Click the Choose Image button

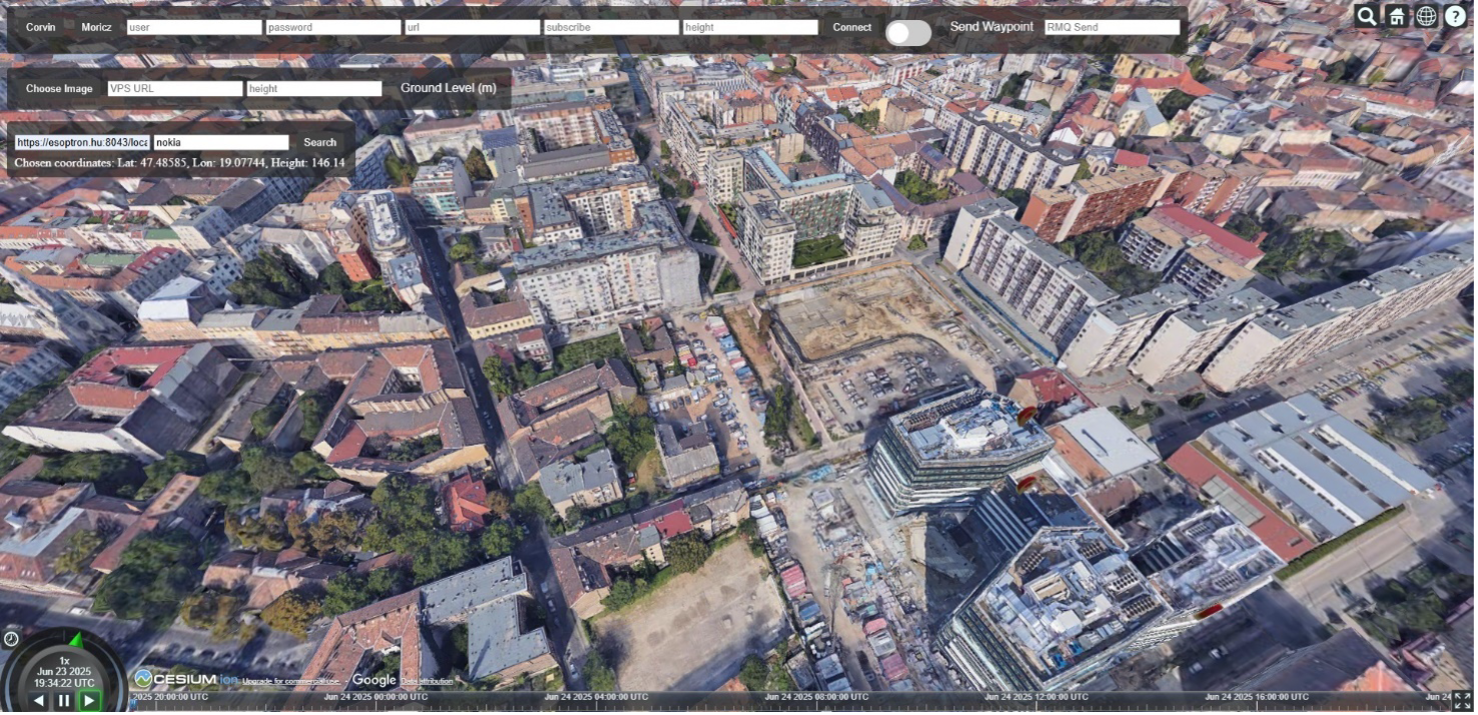point(59,88)
